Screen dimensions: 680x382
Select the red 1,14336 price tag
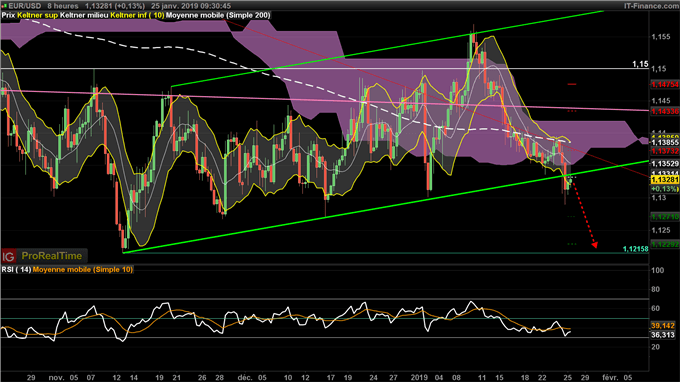(665, 111)
